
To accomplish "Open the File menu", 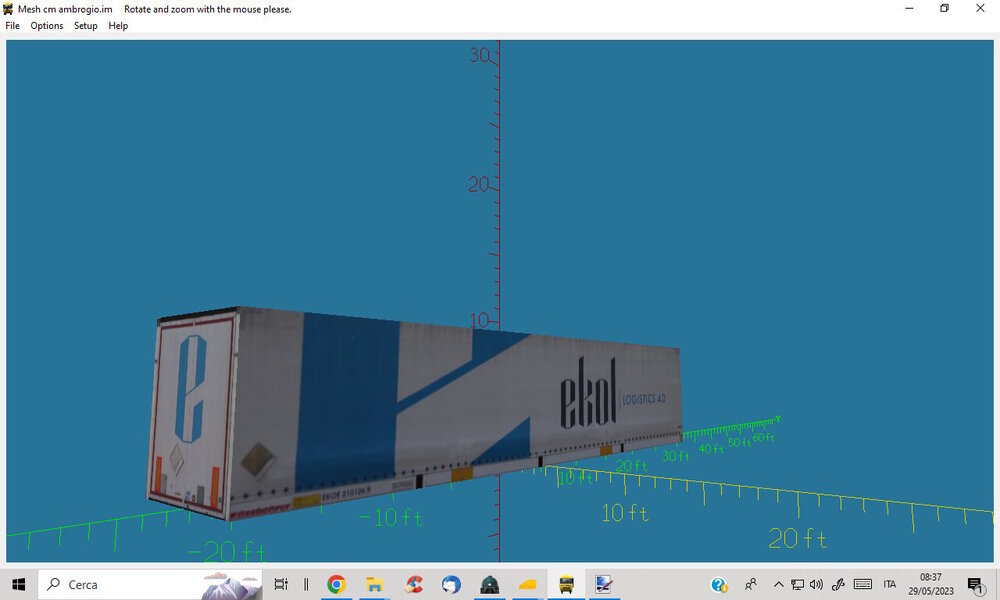I will (12, 26).
